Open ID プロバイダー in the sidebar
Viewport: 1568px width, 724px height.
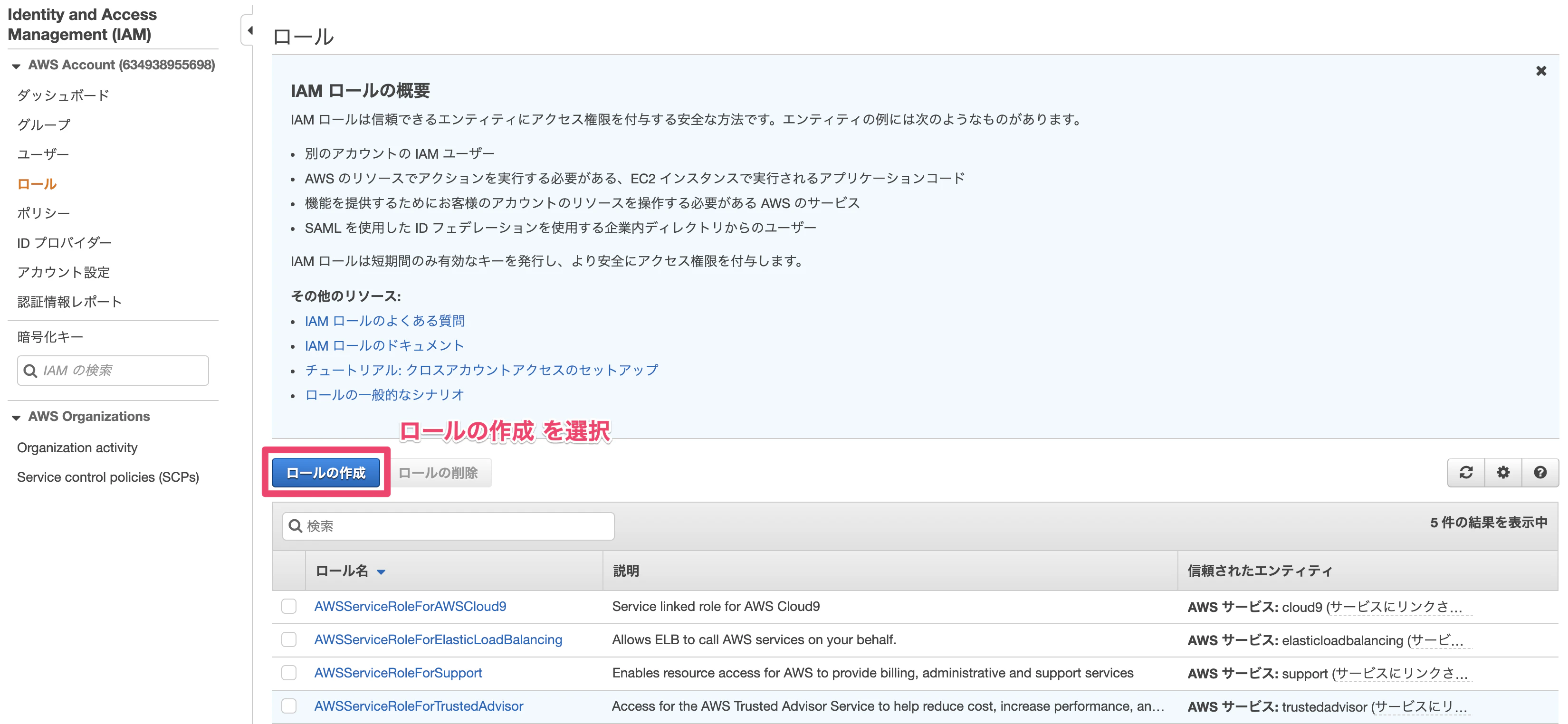coord(65,243)
